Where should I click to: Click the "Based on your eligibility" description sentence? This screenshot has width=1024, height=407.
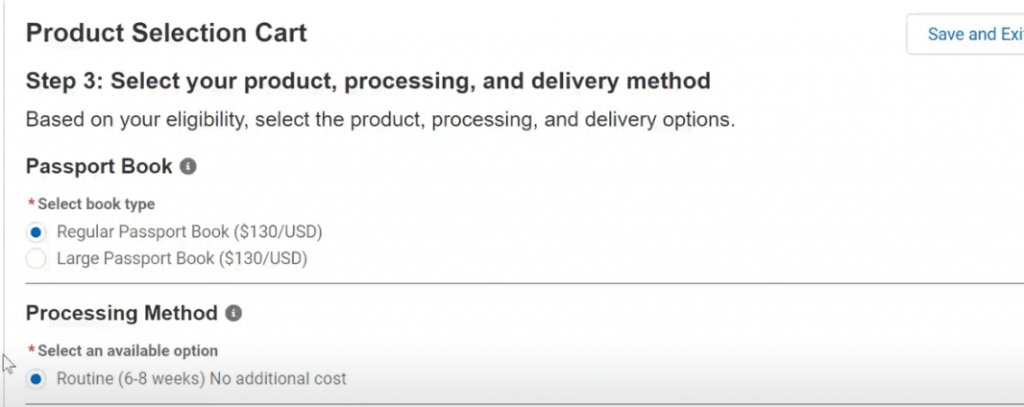point(380,120)
